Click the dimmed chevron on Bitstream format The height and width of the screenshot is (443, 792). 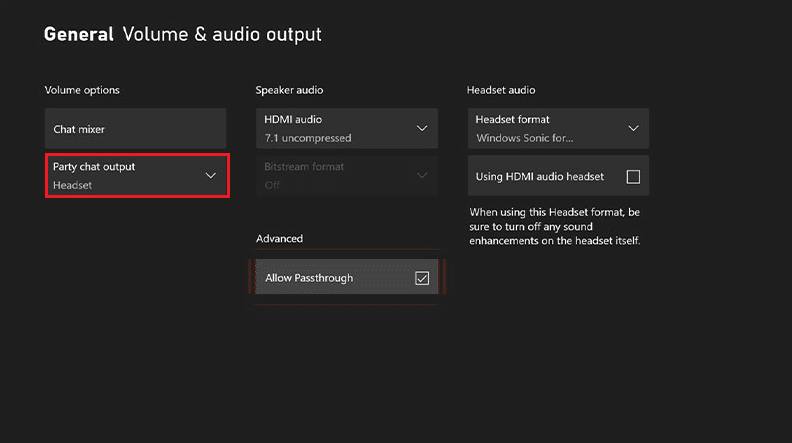(421, 176)
